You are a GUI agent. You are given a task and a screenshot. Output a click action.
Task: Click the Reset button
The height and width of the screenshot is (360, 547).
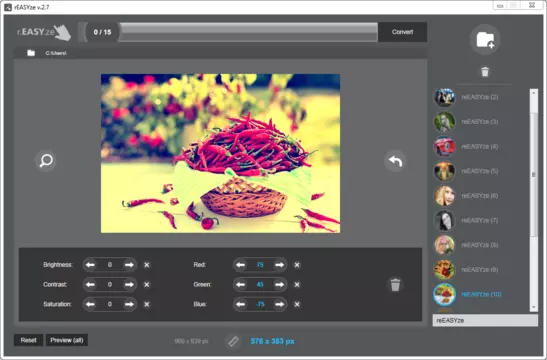[28, 340]
